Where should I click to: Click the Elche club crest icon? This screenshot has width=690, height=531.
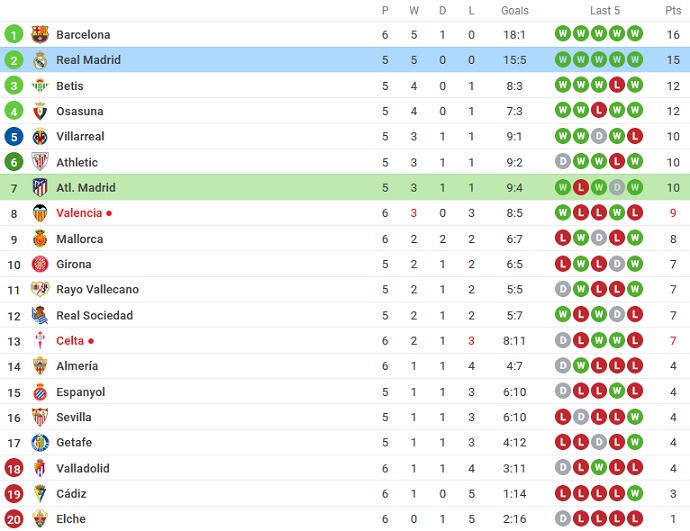click(x=40, y=519)
